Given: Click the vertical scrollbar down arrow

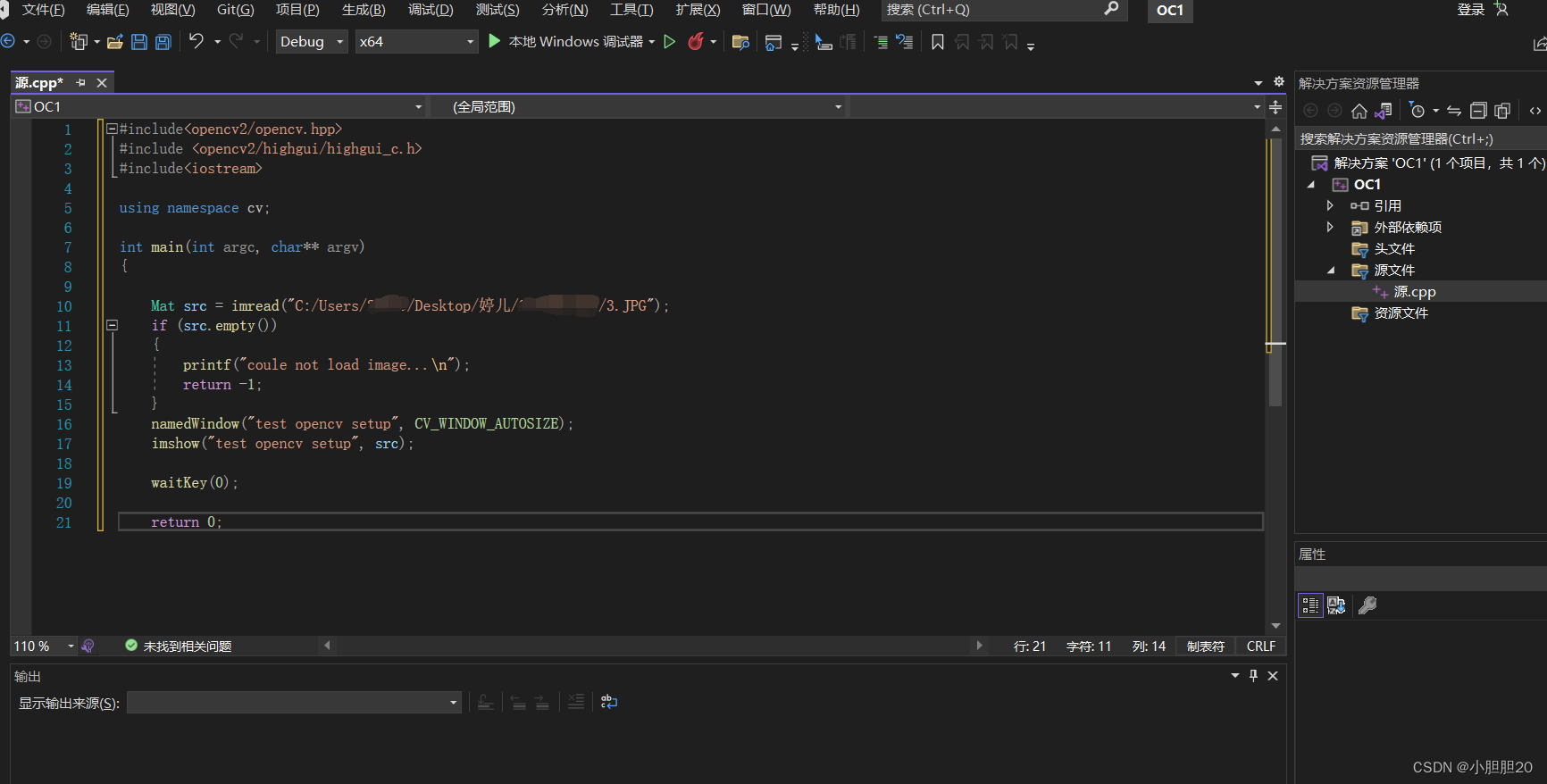Looking at the screenshot, I should tap(1275, 626).
